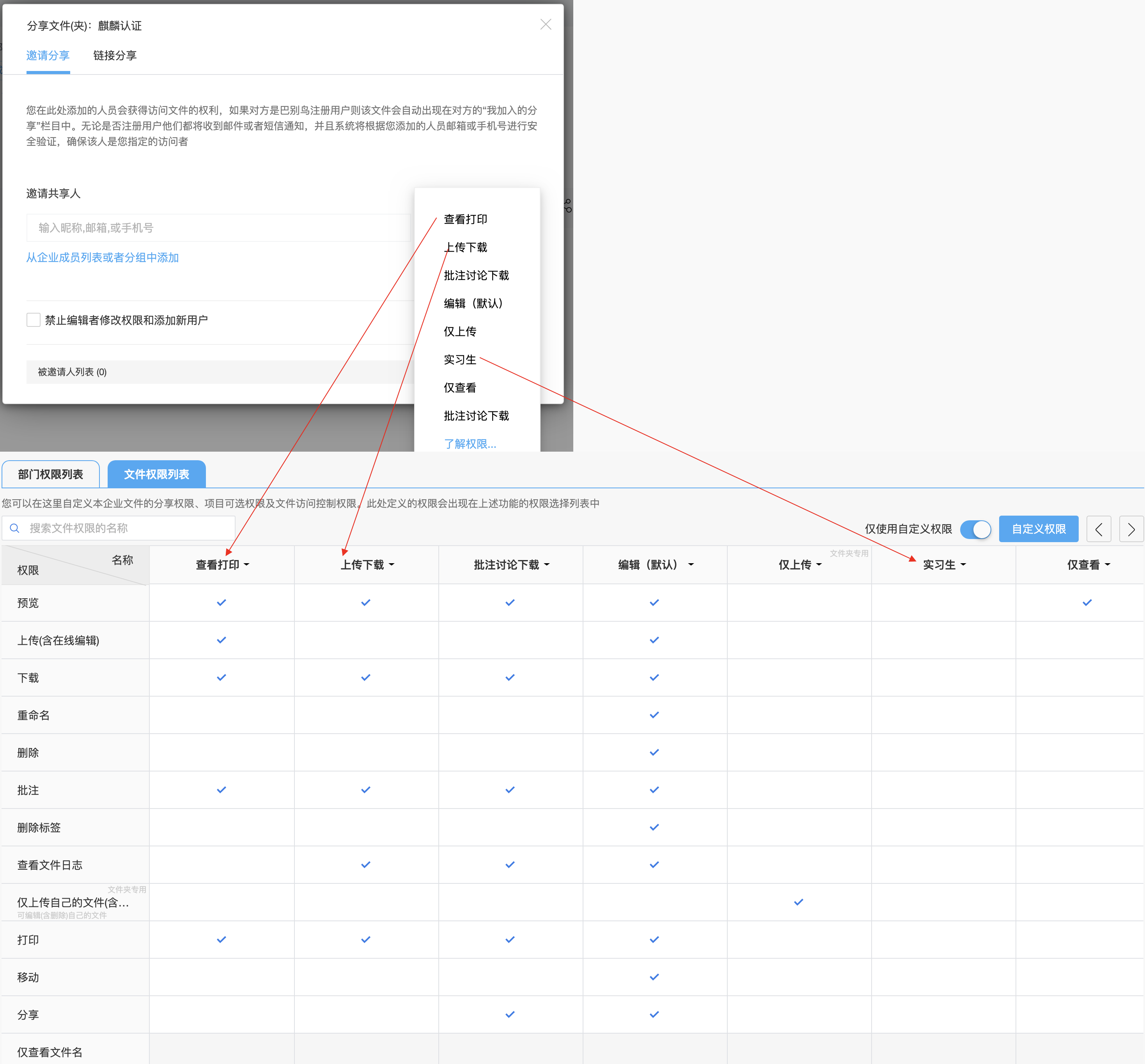Toggle 分享 checkmark under 批注讨论下载 column
Viewport: 1145px width, 1064px height.
click(509, 1014)
